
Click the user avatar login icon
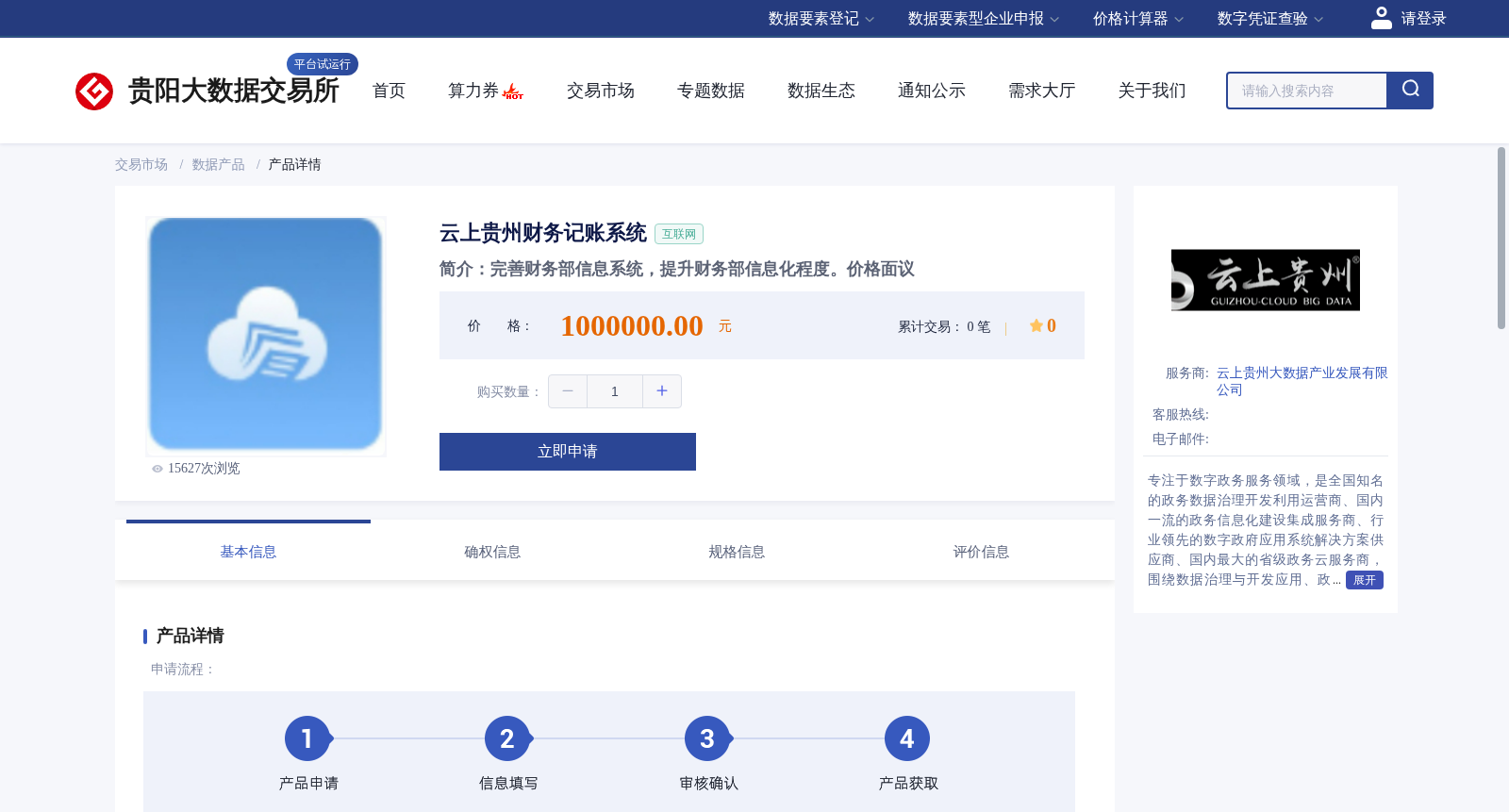click(x=1382, y=18)
